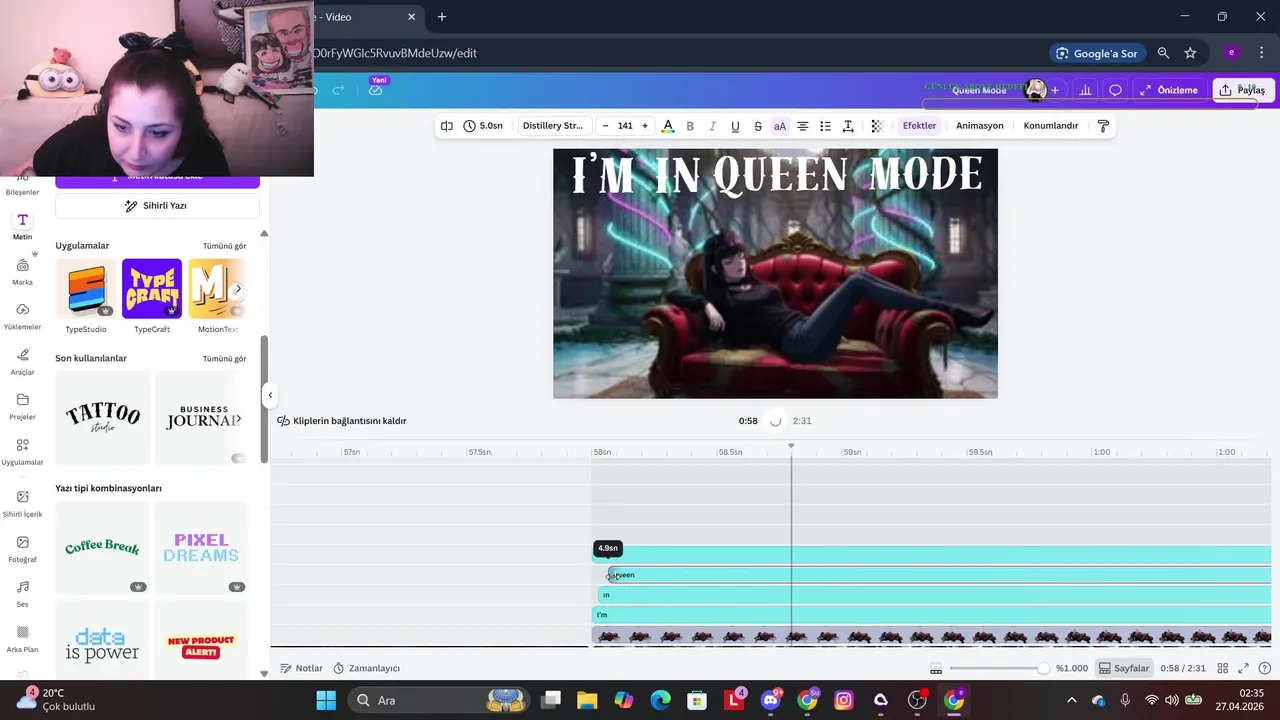The width and height of the screenshot is (1280, 720).
Task: Open the Efektler tab
Action: click(x=919, y=126)
